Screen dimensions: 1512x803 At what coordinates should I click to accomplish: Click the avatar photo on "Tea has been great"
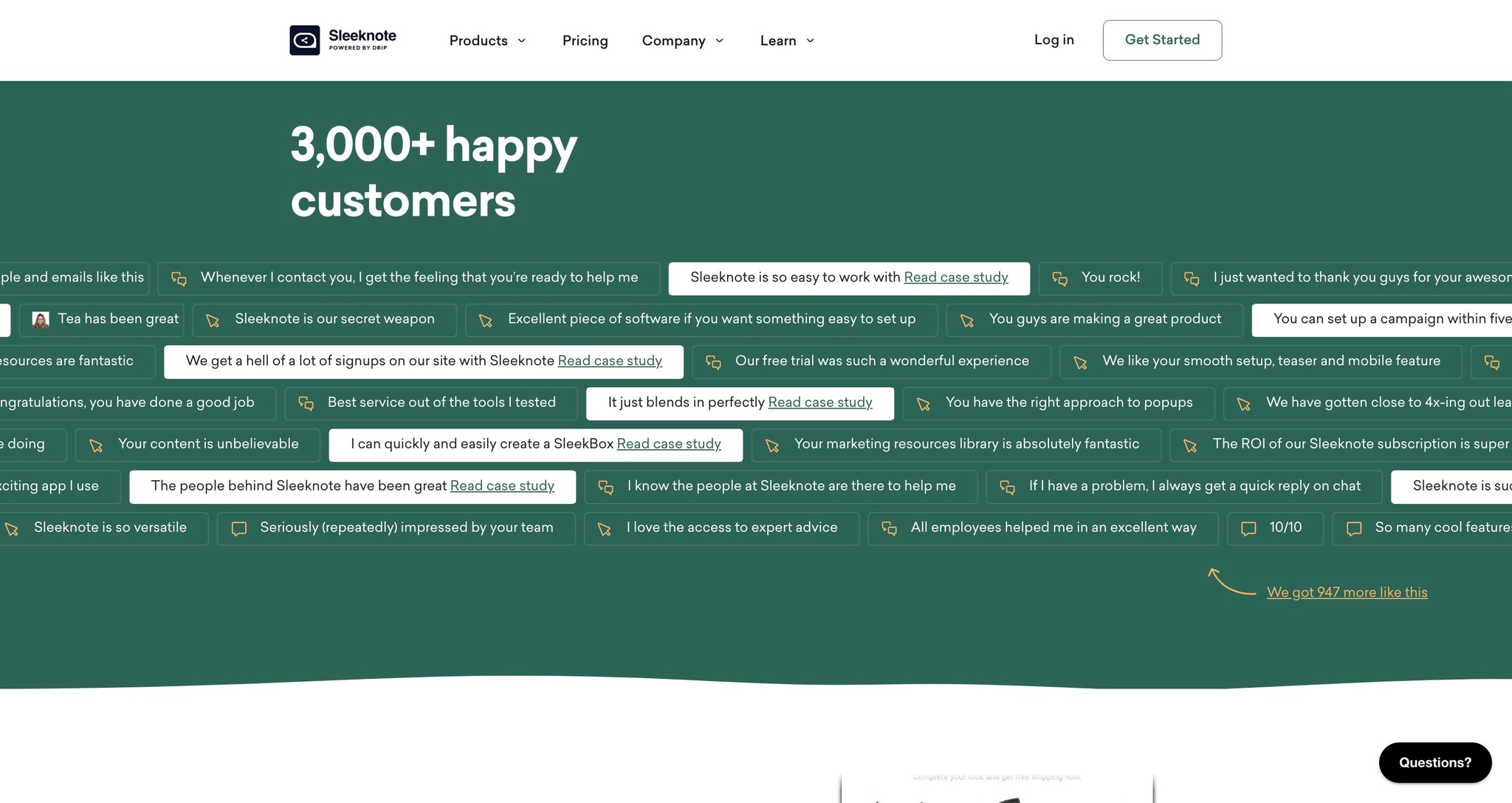tap(40, 319)
